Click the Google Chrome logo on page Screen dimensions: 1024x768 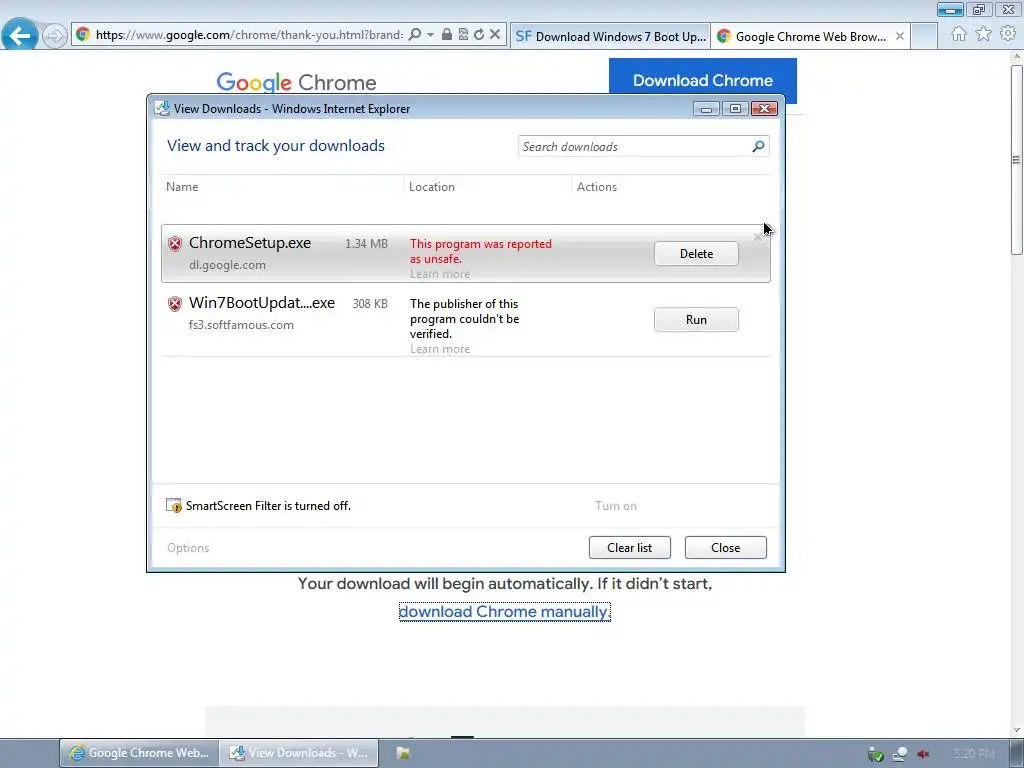point(296,82)
